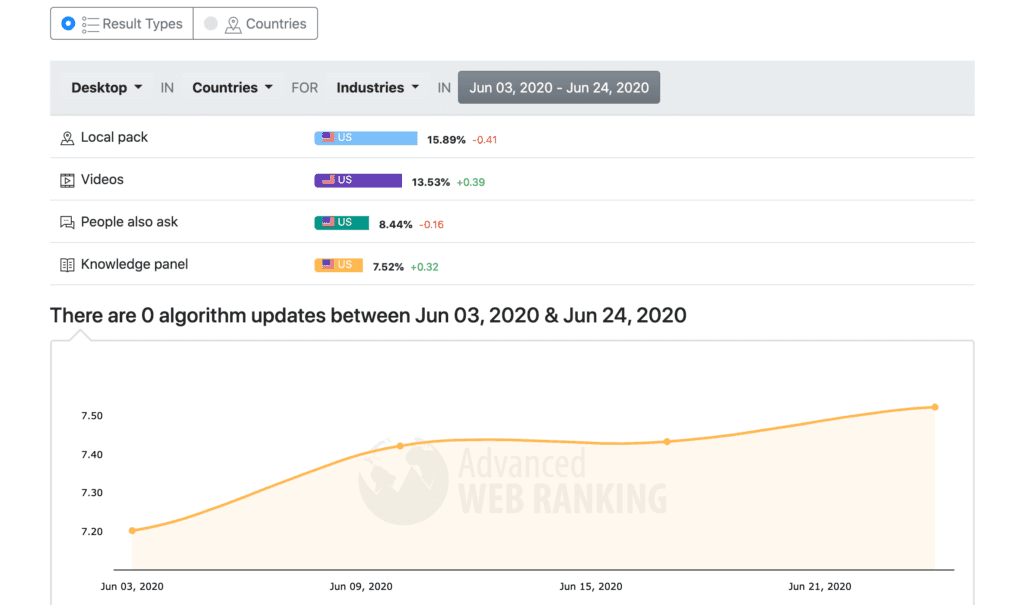Screen dimensions: 1024x605
Task: Click the purple US bar for Videos
Action: pos(358,180)
